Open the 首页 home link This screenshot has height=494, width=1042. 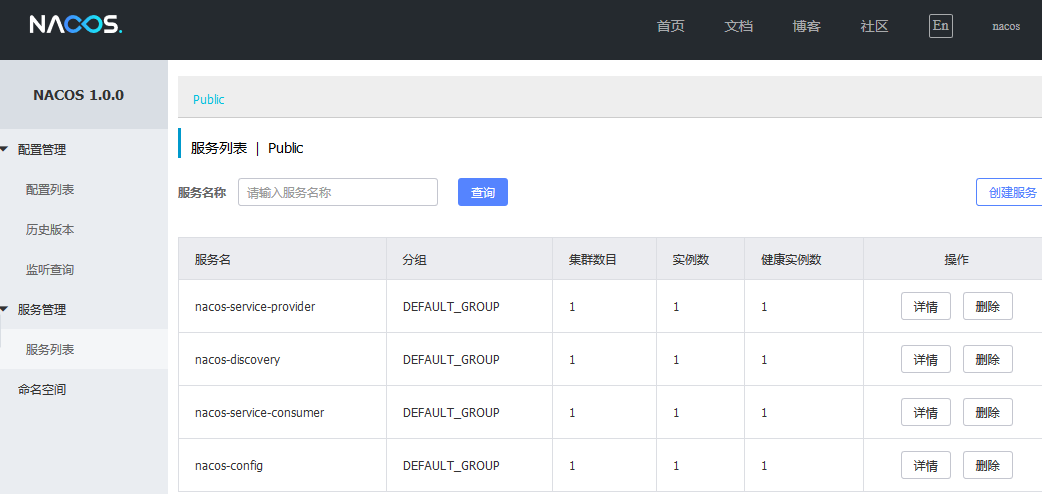tap(671, 27)
